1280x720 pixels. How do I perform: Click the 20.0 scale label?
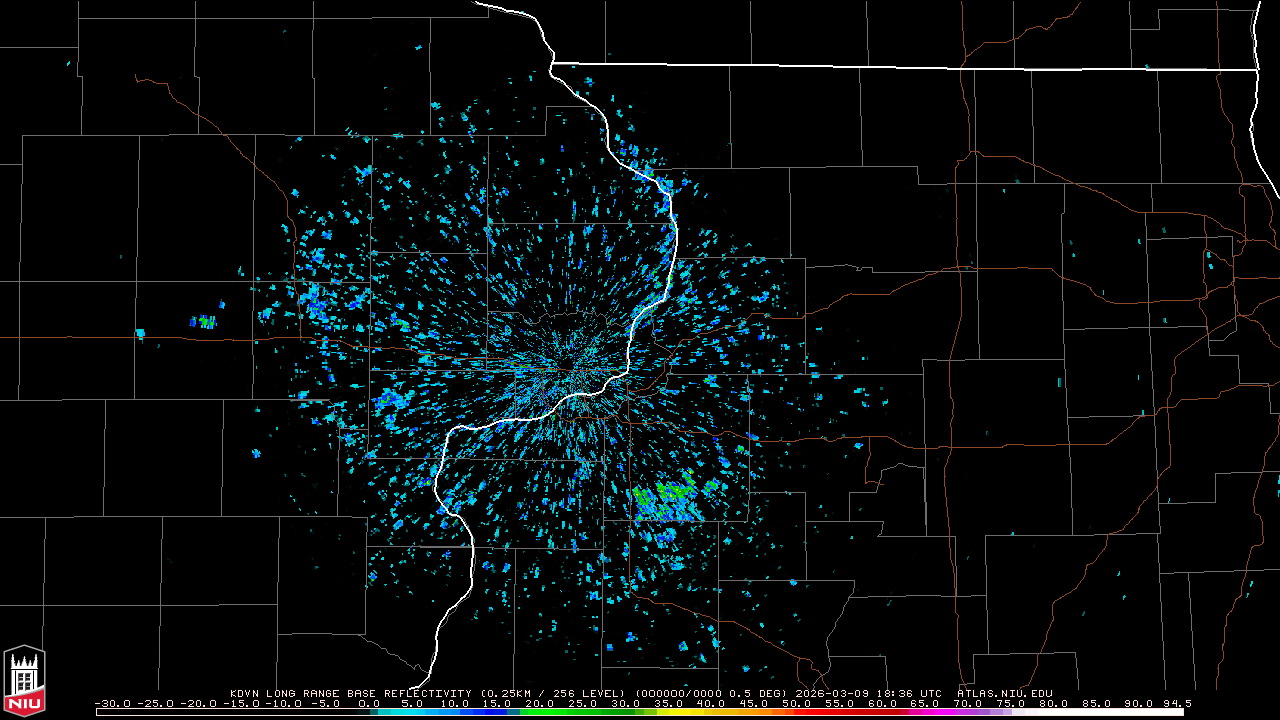point(540,704)
